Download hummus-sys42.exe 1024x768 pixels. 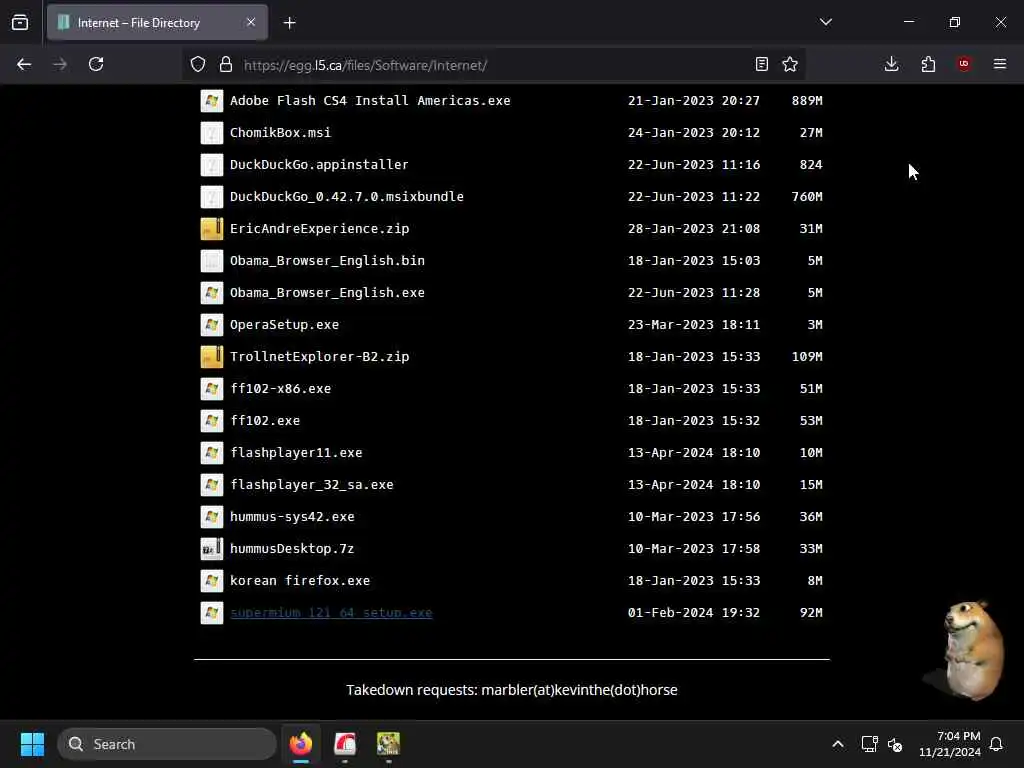[292, 517]
